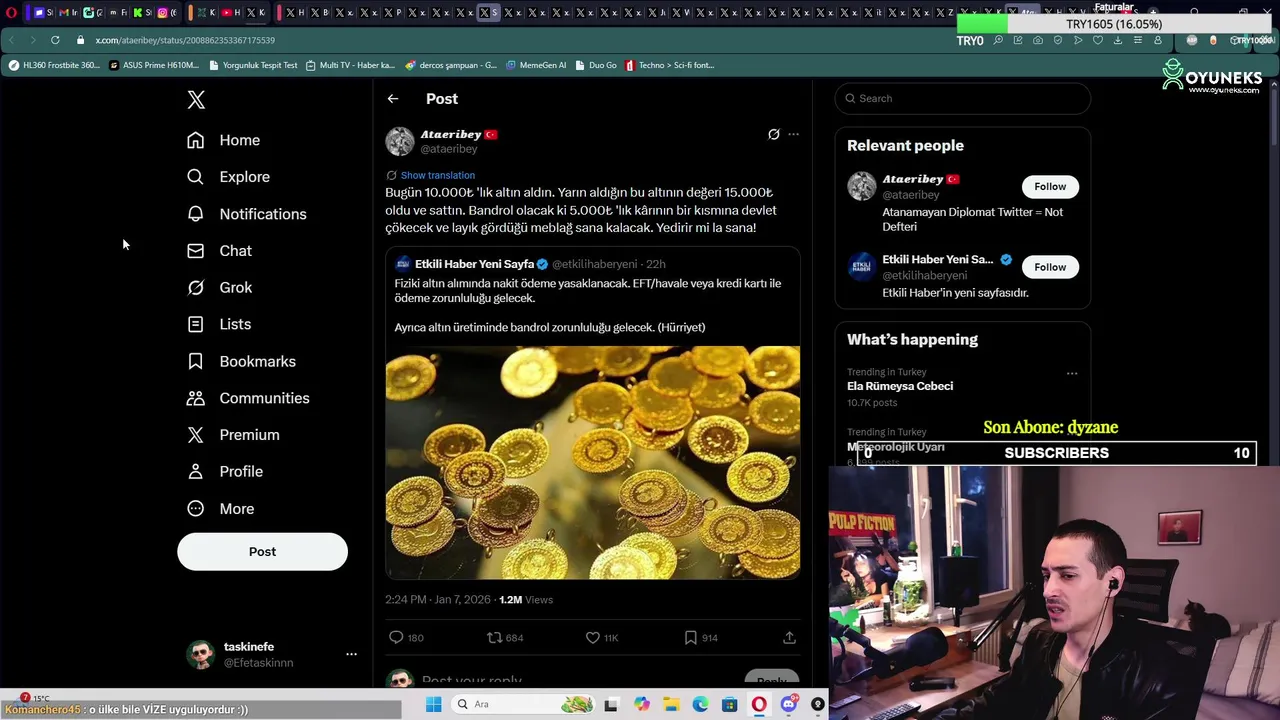The height and width of the screenshot is (720, 1280).
Task: Click the white Post button
Action: 262,552
